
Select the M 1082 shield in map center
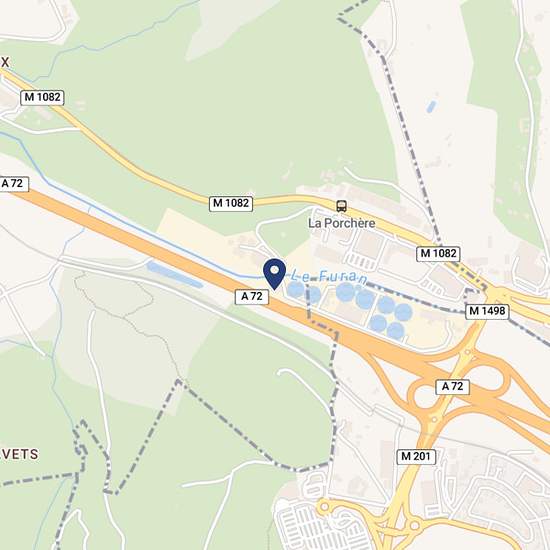click(x=231, y=203)
